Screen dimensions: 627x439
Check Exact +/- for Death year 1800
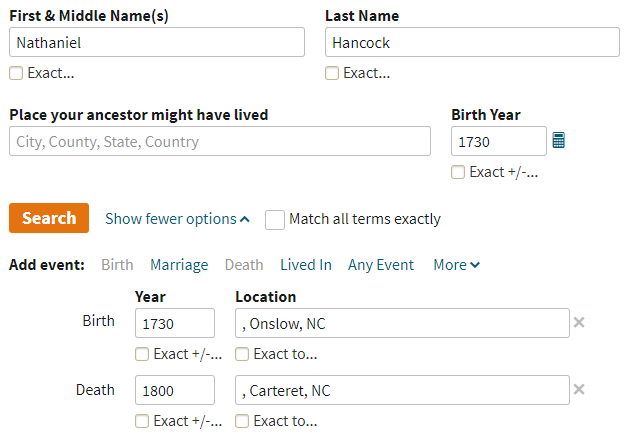[142, 421]
